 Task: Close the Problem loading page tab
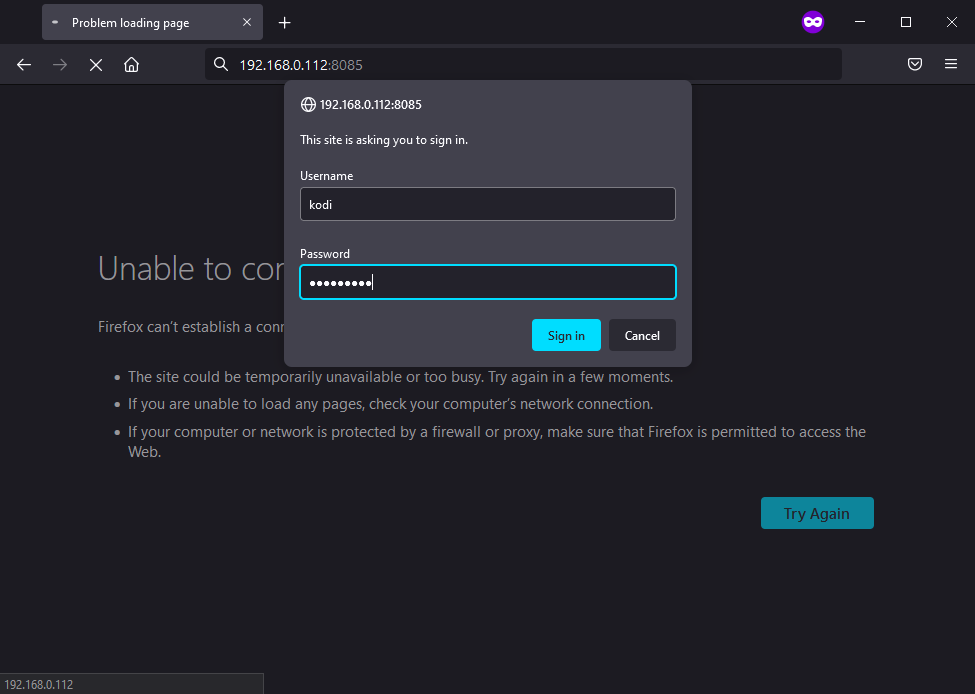coord(247,22)
